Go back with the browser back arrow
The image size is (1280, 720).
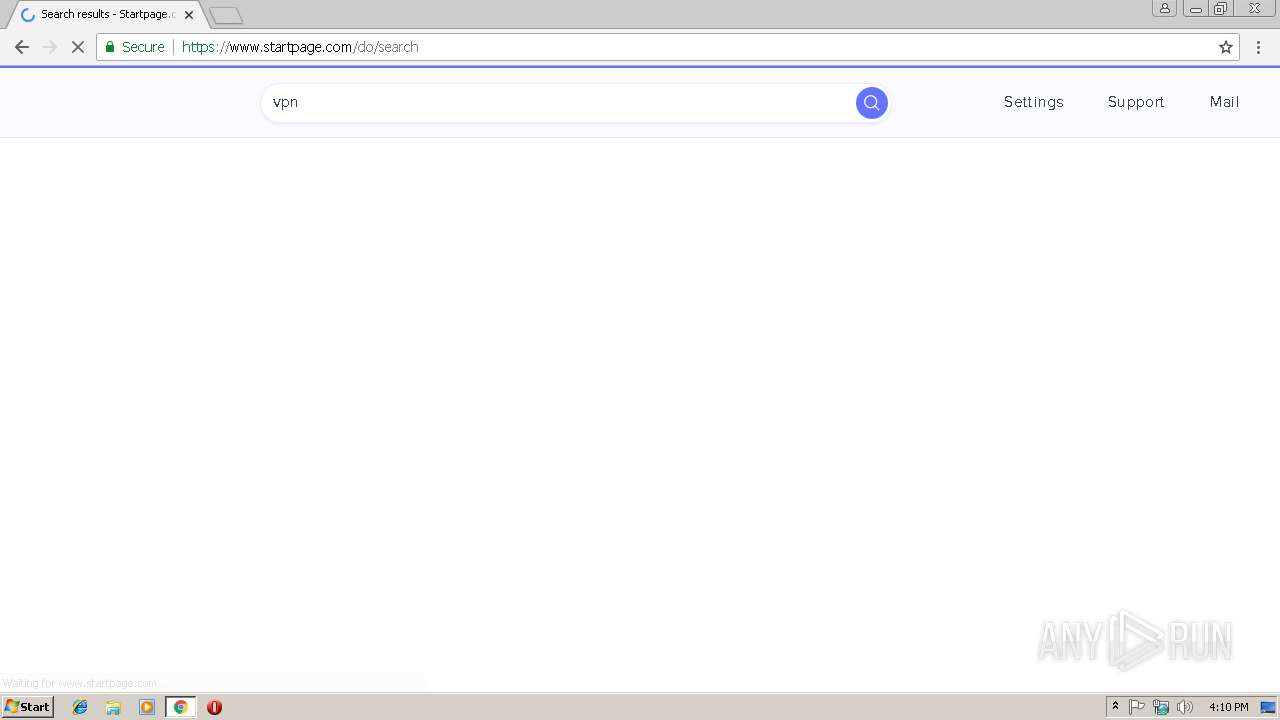point(22,47)
